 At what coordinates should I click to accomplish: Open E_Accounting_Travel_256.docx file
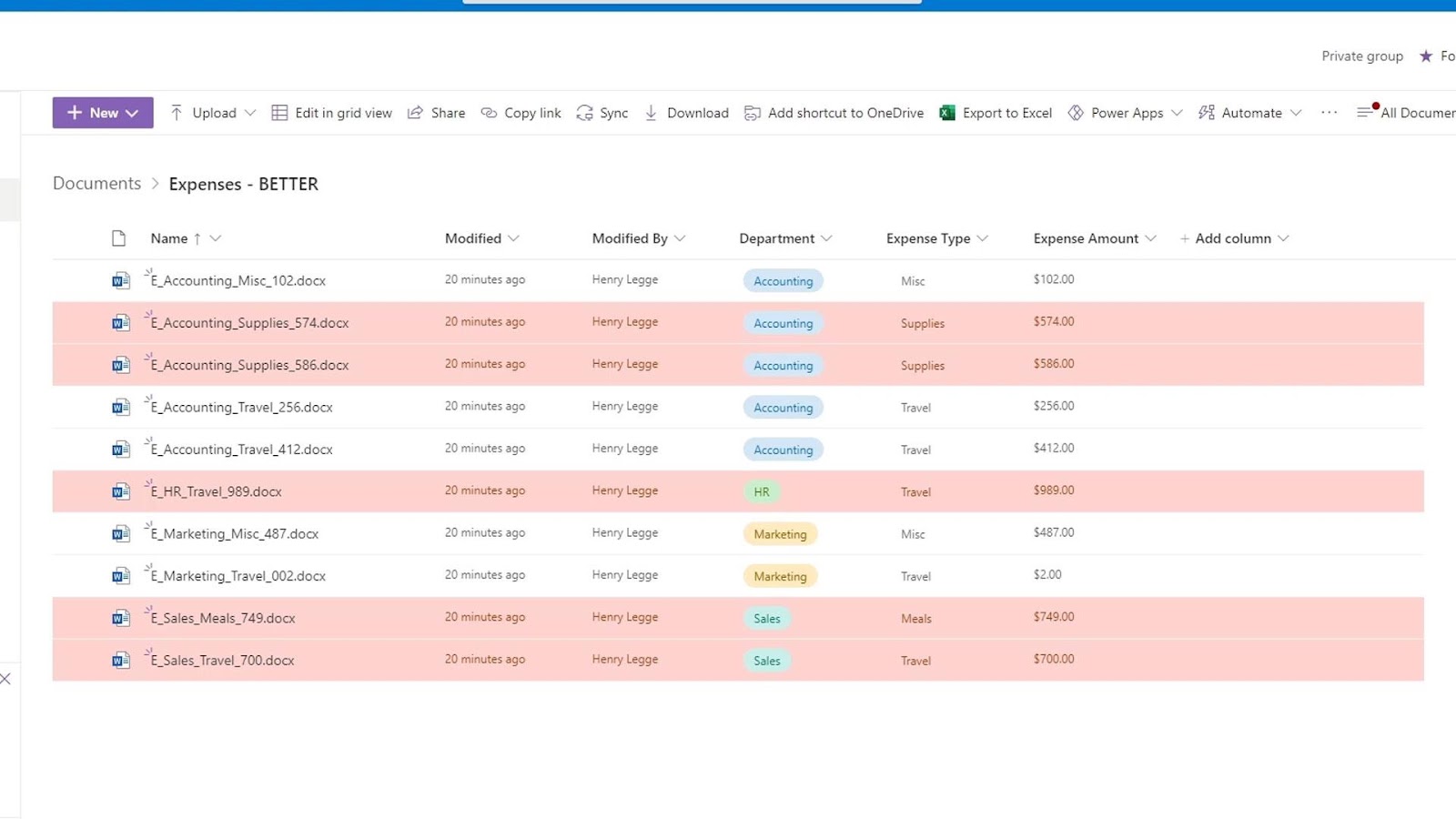(x=242, y=408)
